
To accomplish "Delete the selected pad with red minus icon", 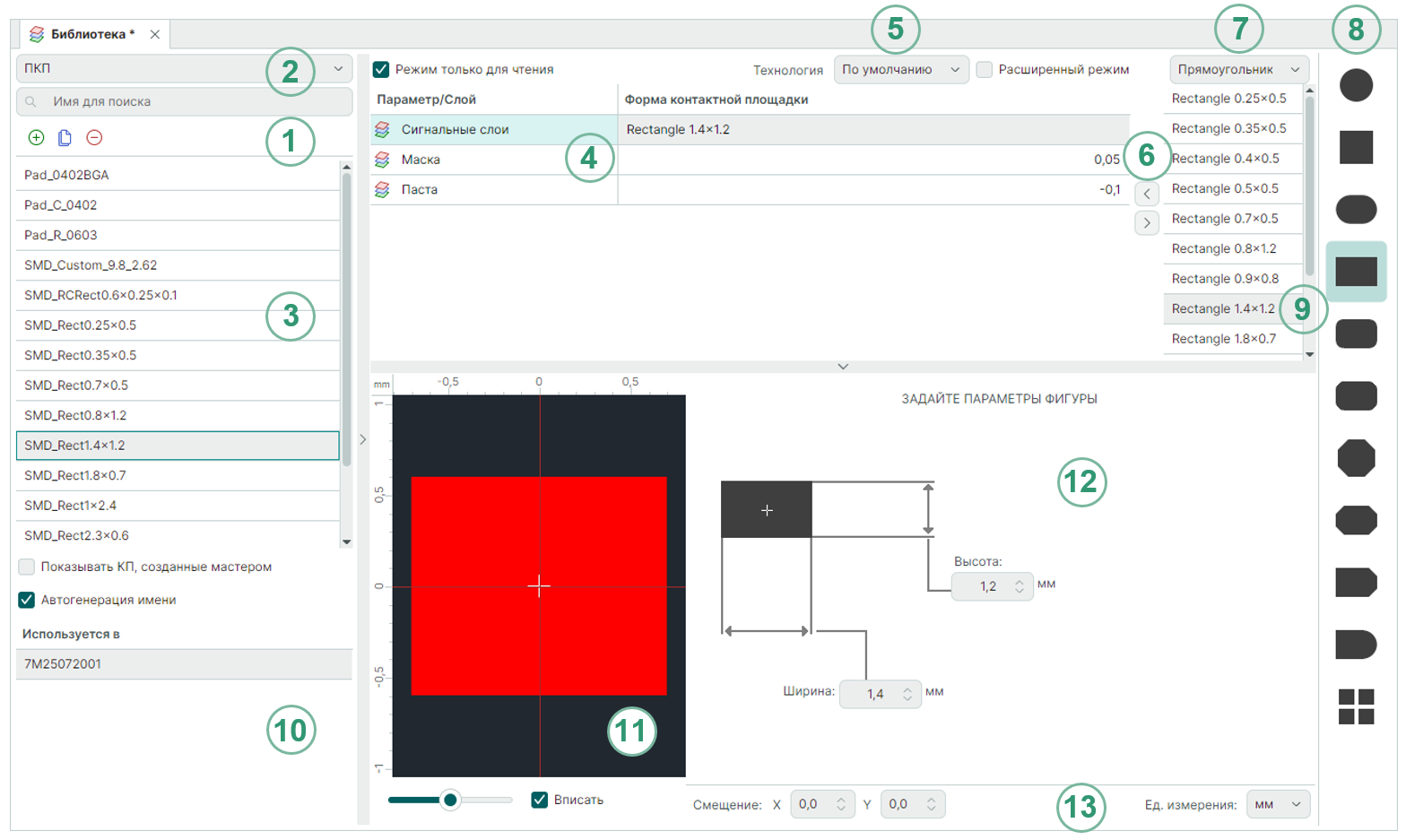I will point(94,137).
